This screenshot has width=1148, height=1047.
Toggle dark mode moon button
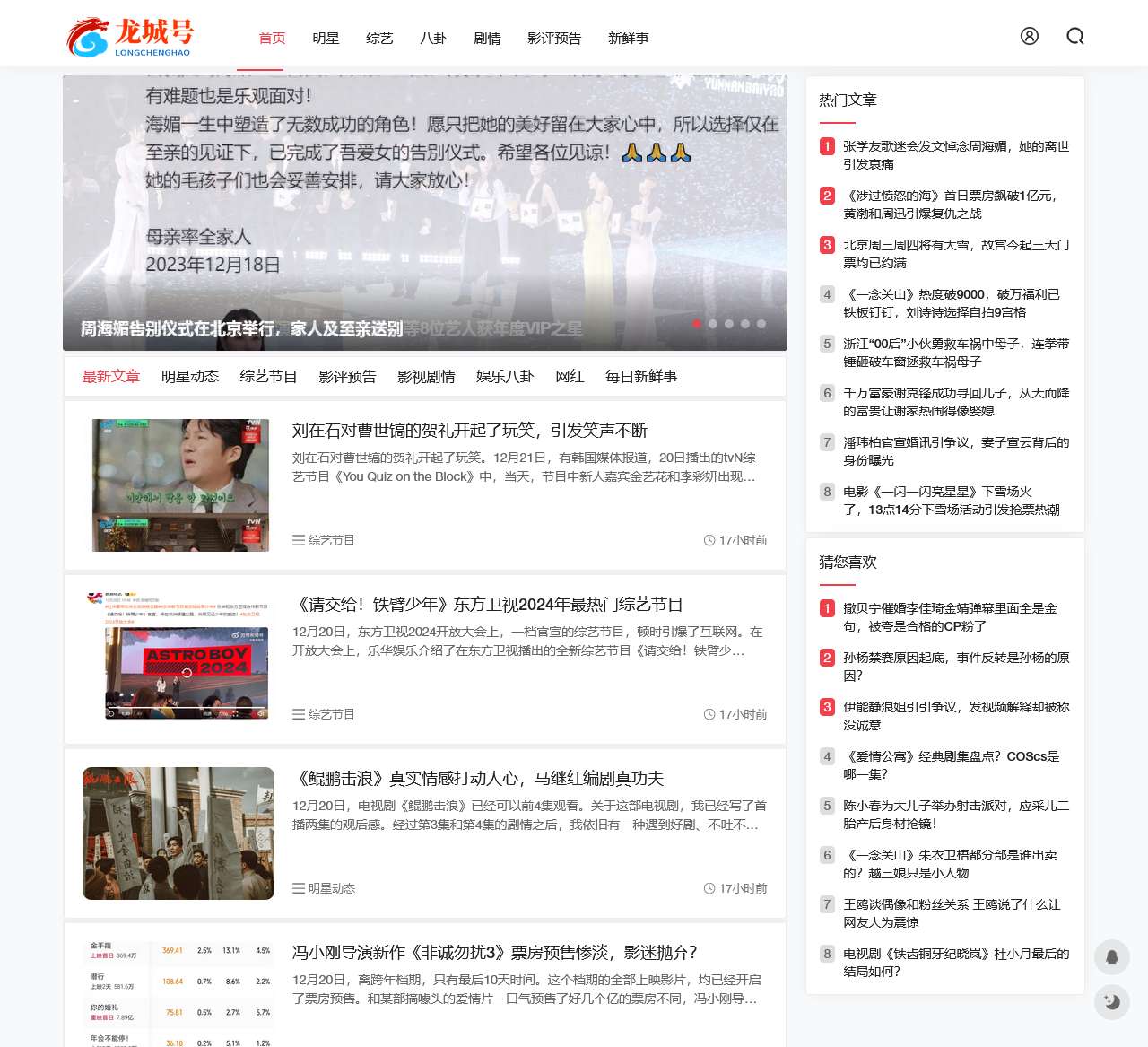(x=1112, y=1002)
